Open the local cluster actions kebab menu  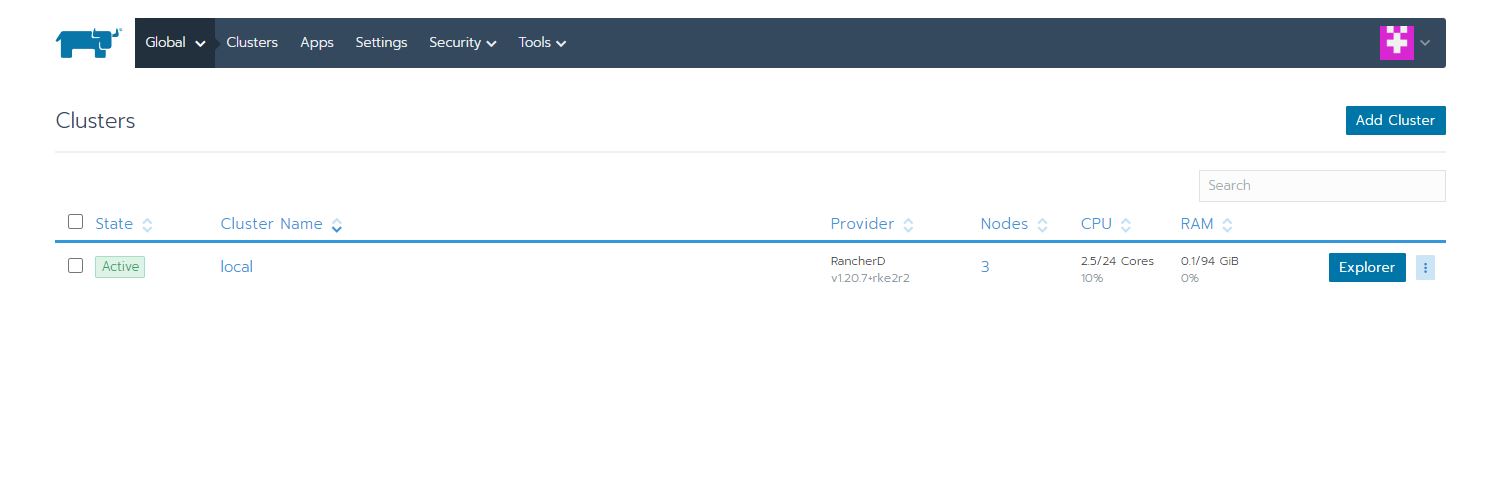[1425, 267]
